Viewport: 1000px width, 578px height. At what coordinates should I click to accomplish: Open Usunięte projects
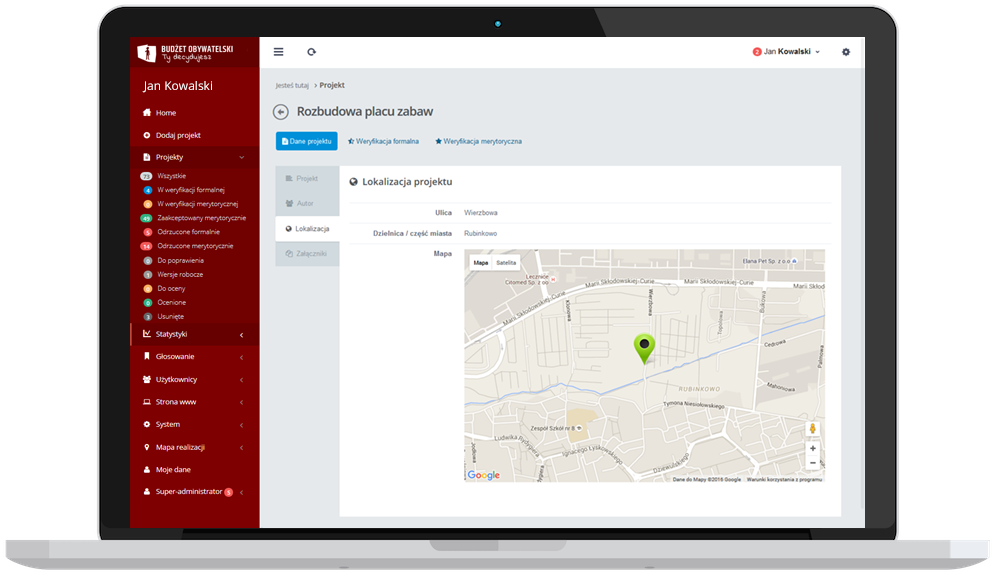click(170, 316)
